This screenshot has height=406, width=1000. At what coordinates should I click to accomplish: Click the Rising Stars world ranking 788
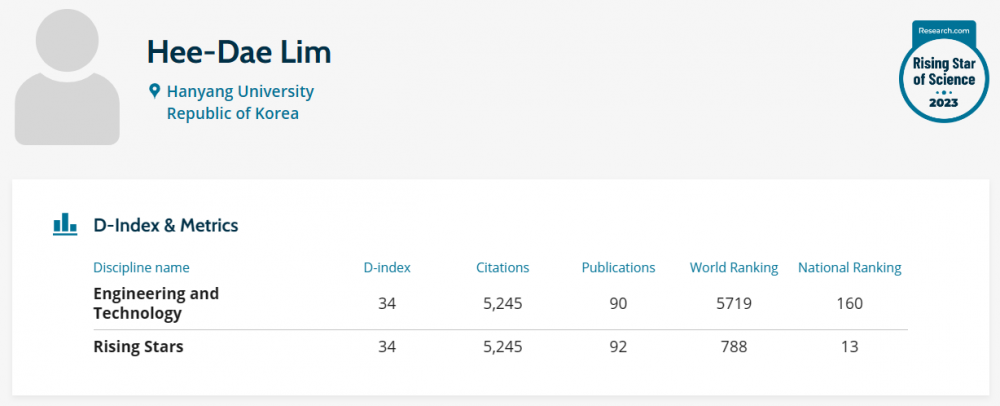pos(734,347)
